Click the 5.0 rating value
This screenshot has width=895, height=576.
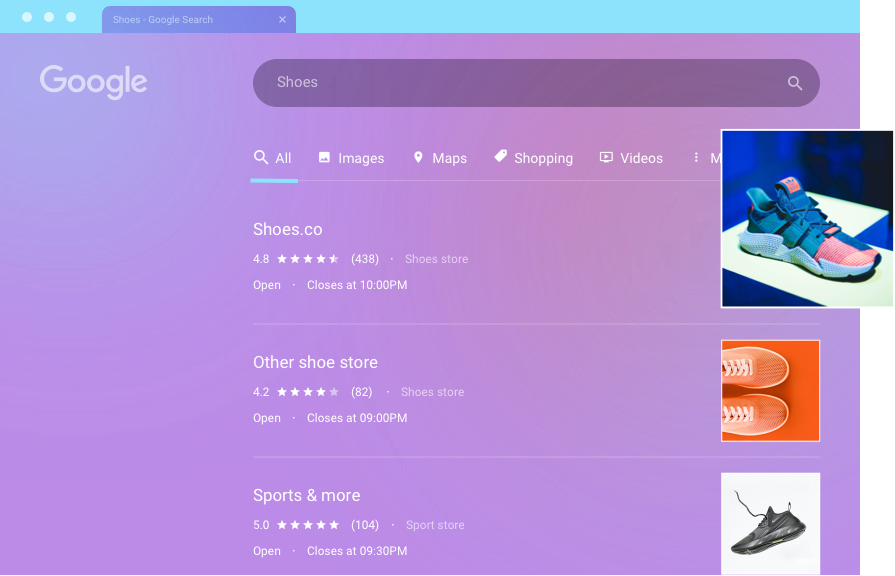click(x=261, y=525)
